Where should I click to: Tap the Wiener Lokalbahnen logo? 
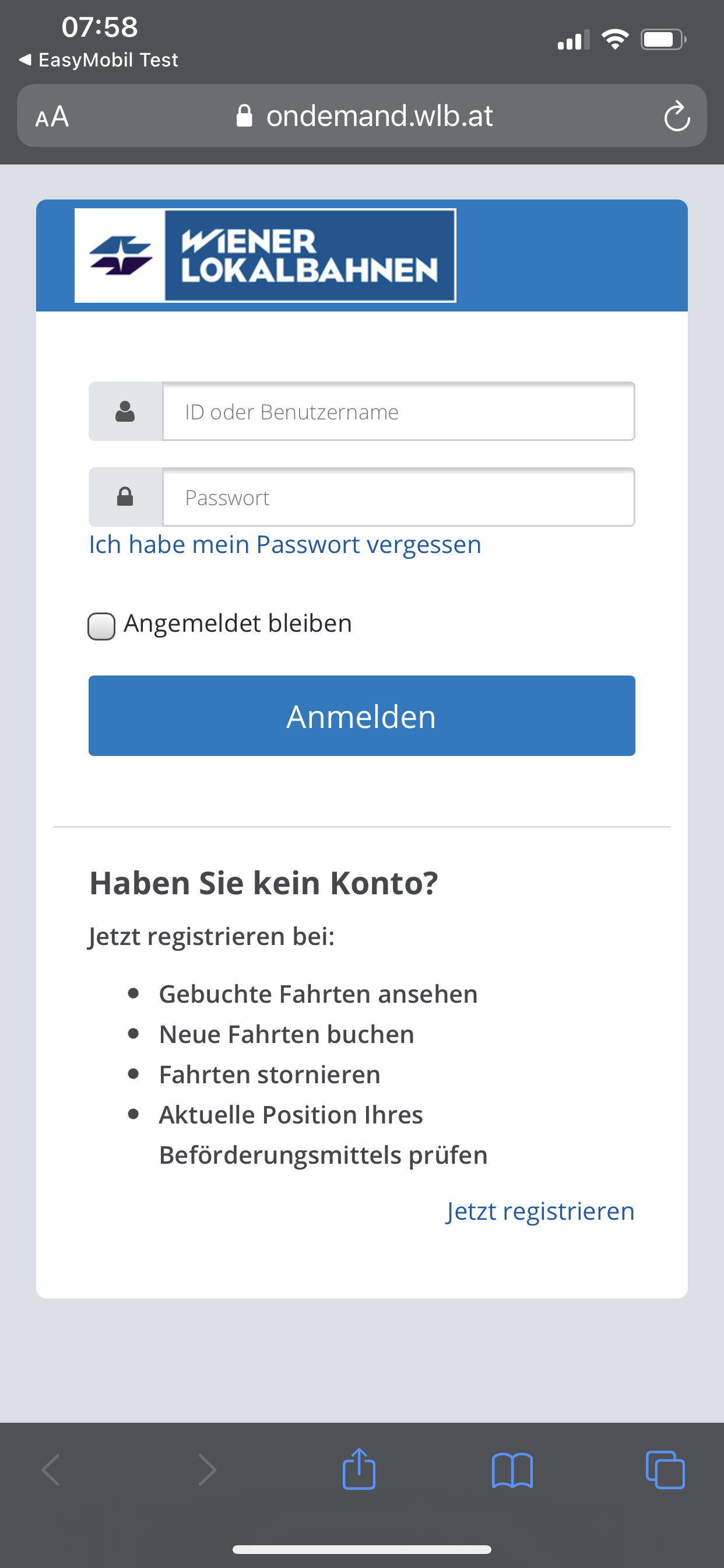click(265, 256)
